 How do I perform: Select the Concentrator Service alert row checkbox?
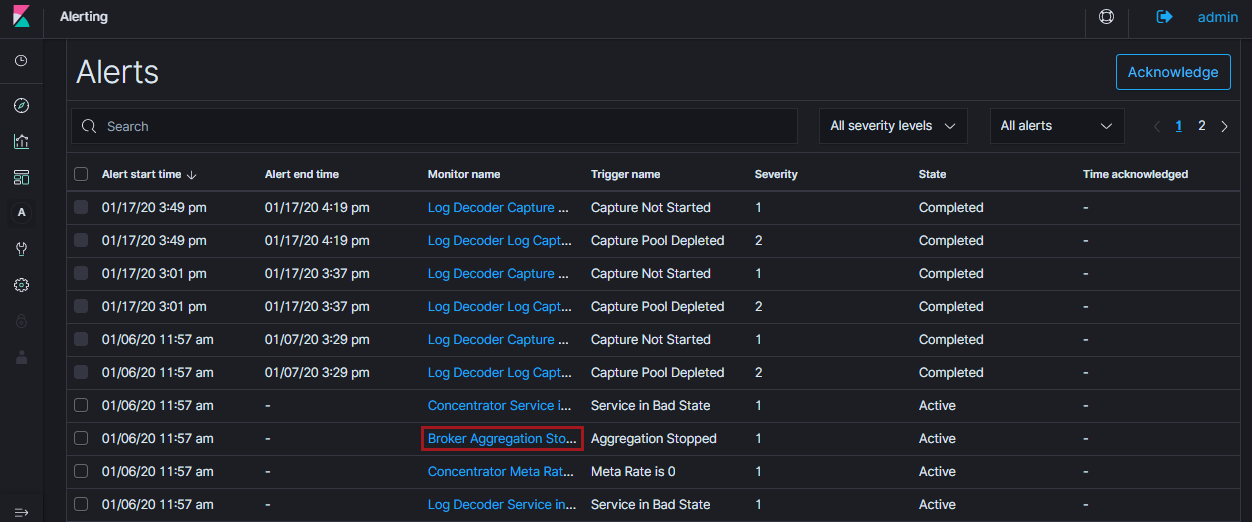pyautogui.click(x=81, y=405)
